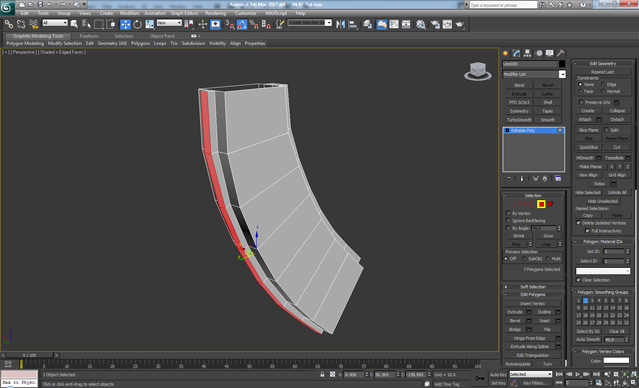Click the Use Pivot Point Center icon
The image size is (639, 388).
pos(189,24)
